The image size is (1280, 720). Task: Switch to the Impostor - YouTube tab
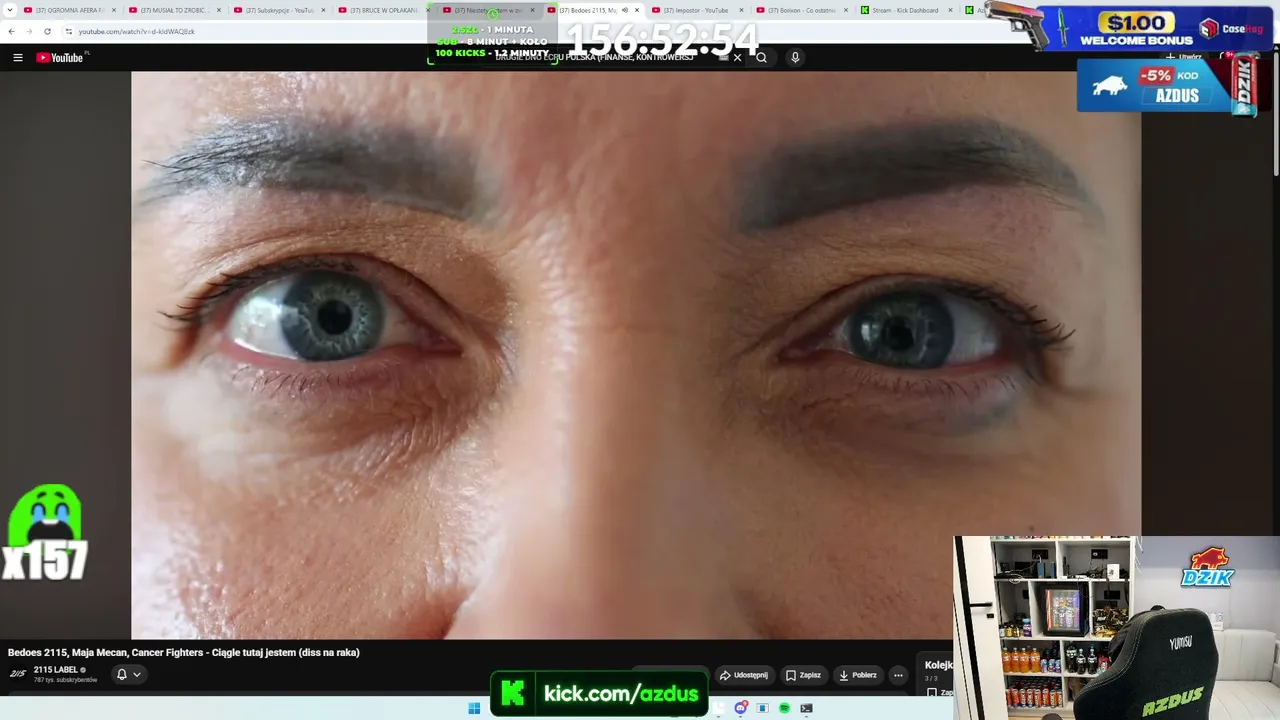tap(698, 10)
